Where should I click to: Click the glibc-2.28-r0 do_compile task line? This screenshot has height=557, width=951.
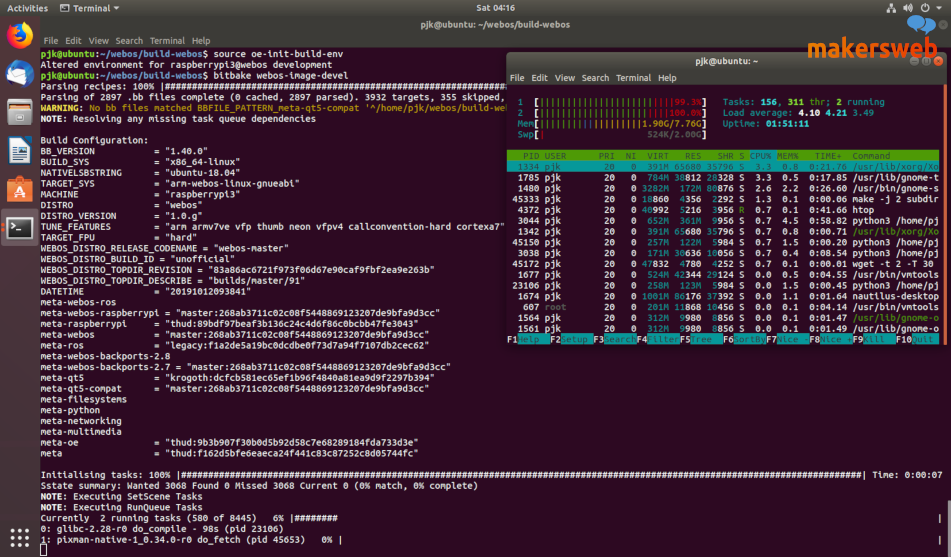tap(162, 529)
